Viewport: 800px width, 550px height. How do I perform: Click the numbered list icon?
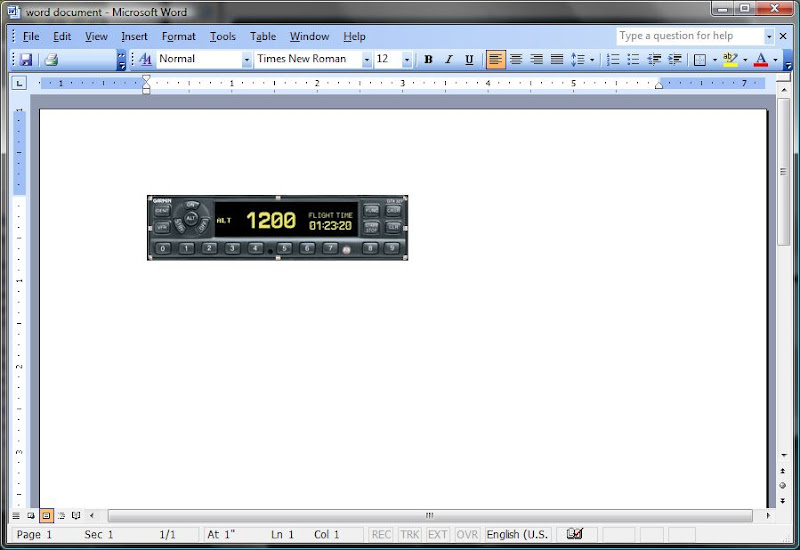(613, 60)
